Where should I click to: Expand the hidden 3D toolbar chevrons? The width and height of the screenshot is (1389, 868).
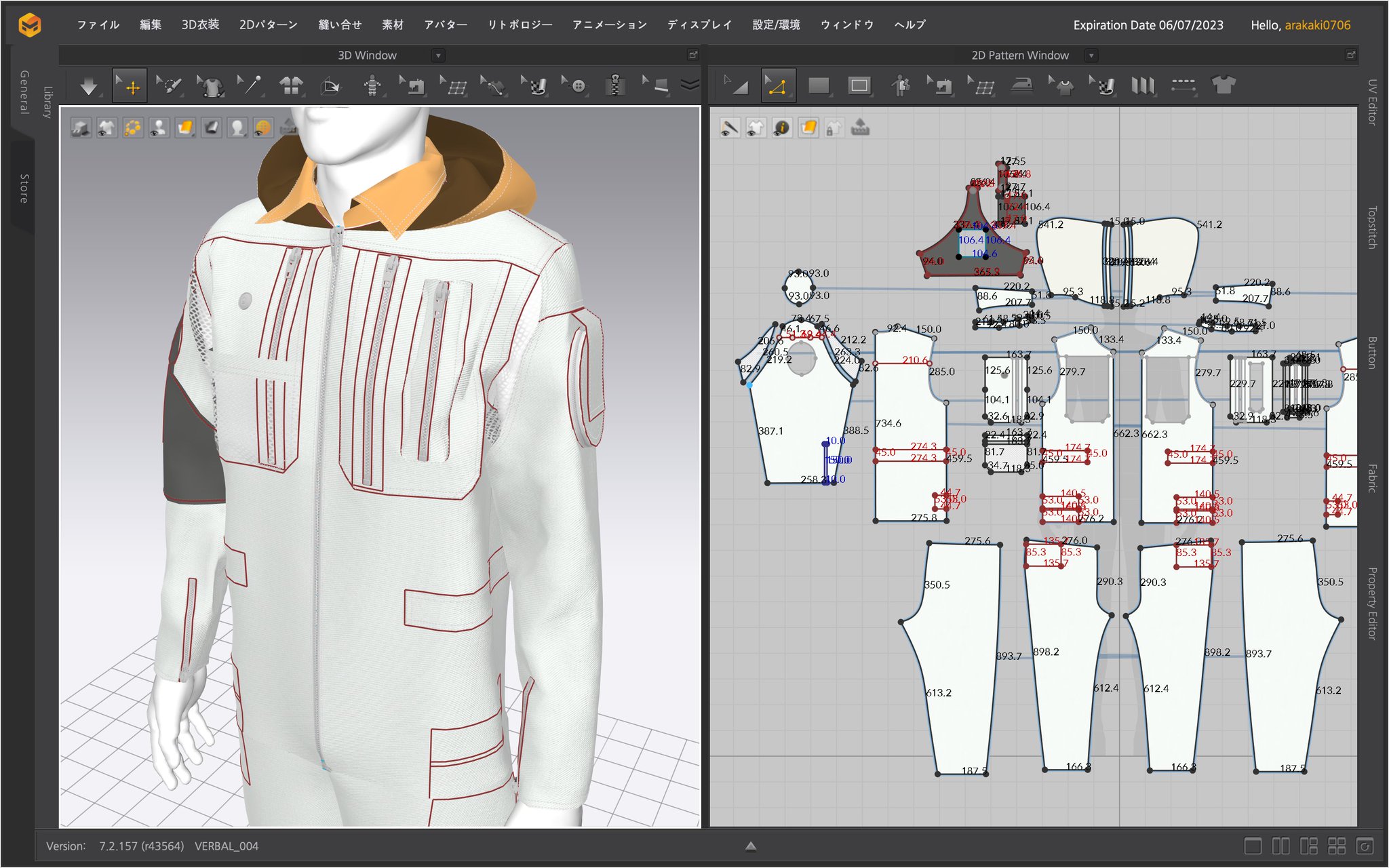click(689, 85)
